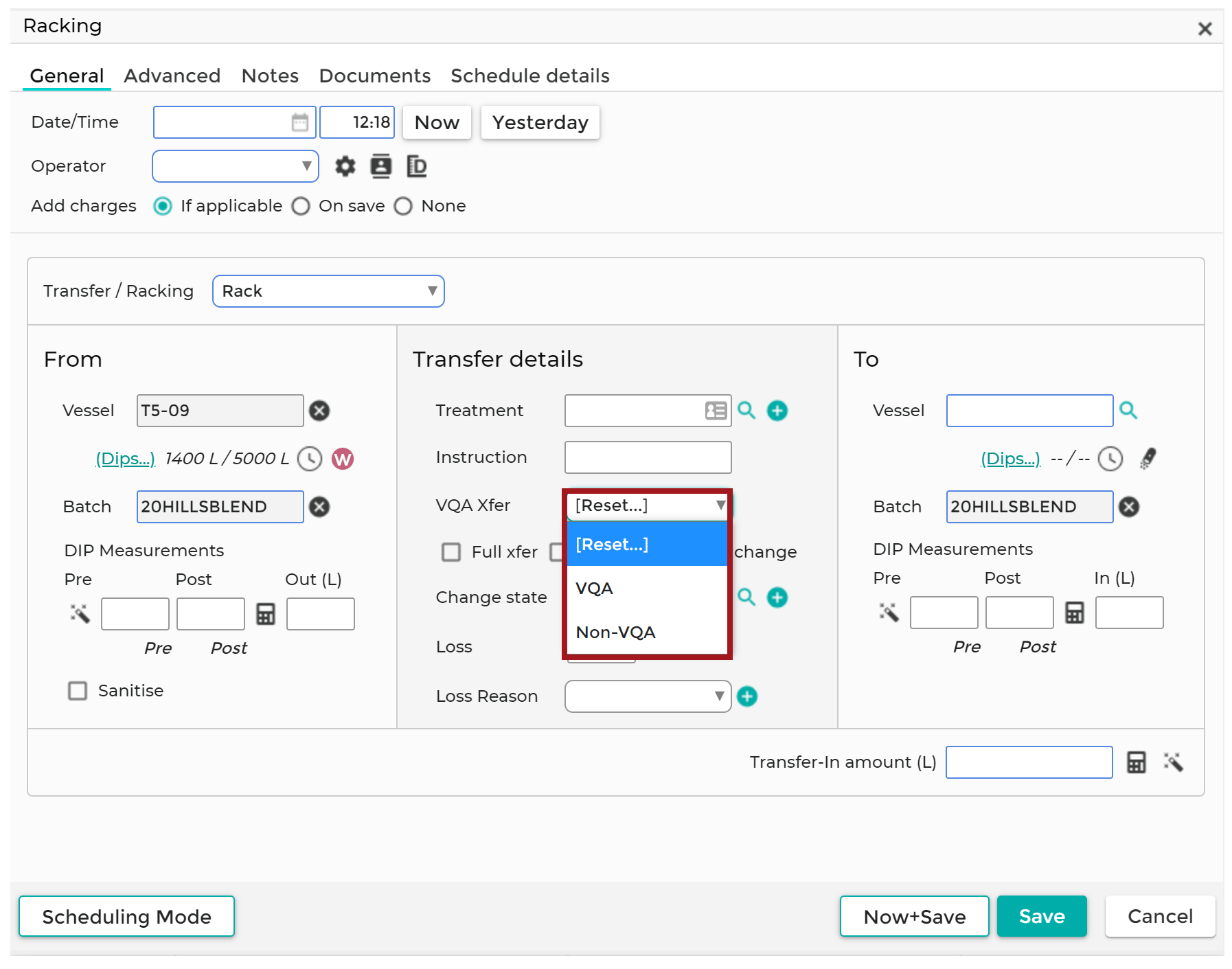Clear the From vessel T5-09

319,411
